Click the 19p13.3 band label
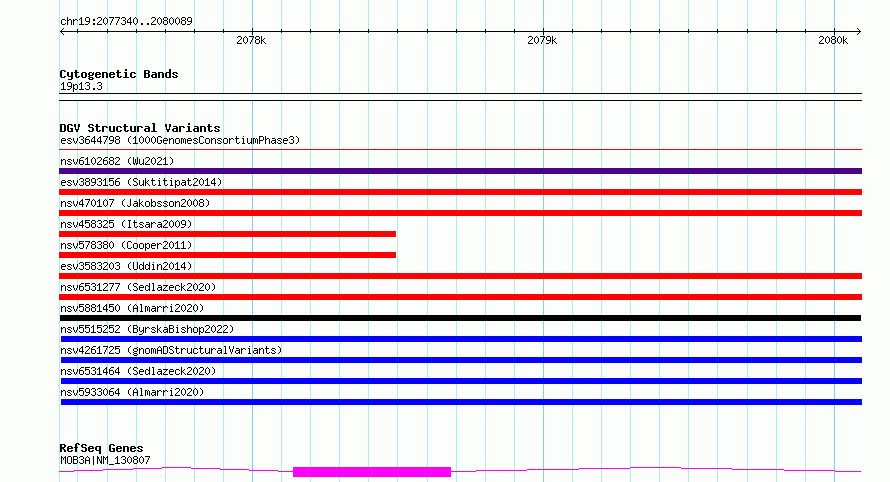 (x=81, y=86)
